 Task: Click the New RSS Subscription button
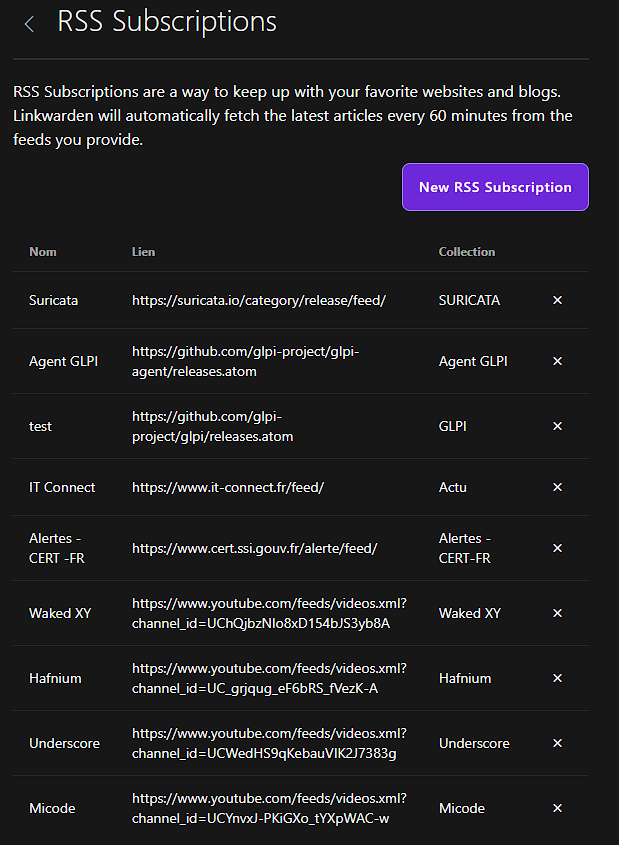pos(495,187)
